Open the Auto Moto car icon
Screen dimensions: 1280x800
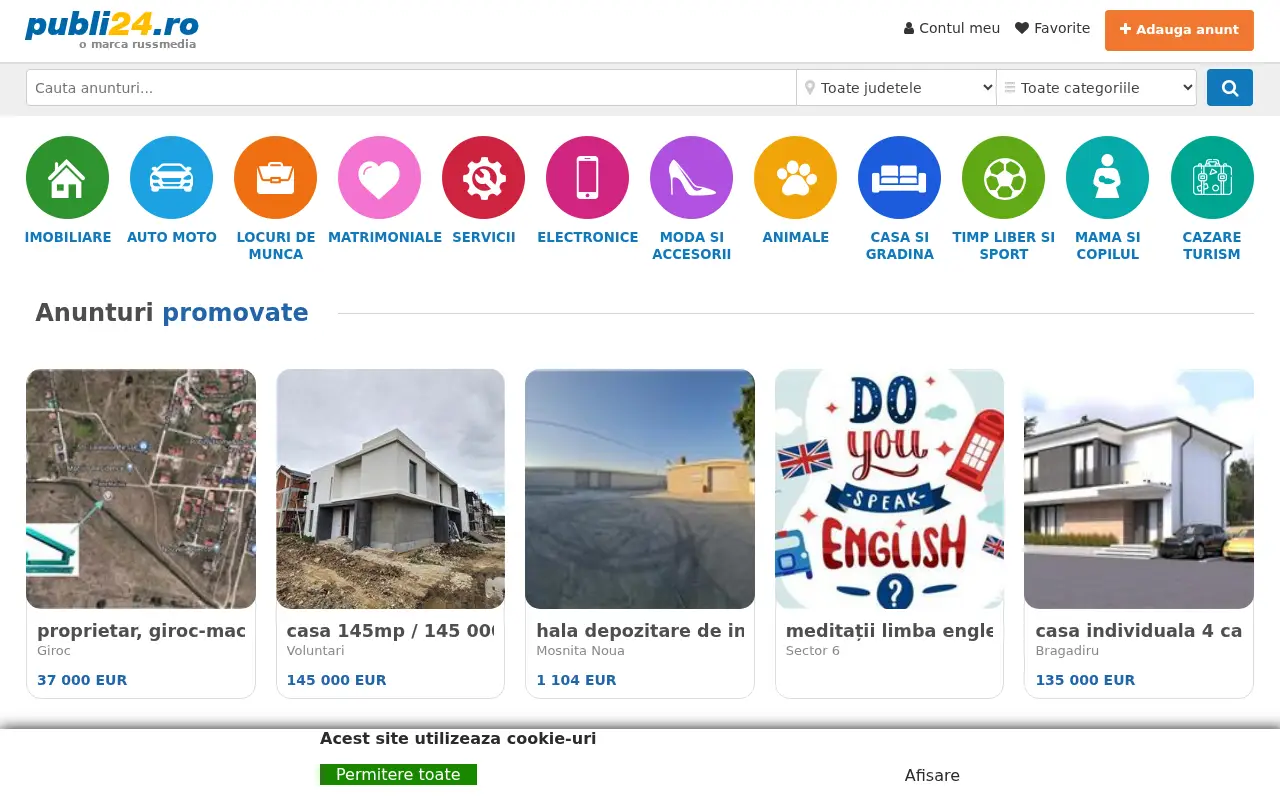point(171,178)
